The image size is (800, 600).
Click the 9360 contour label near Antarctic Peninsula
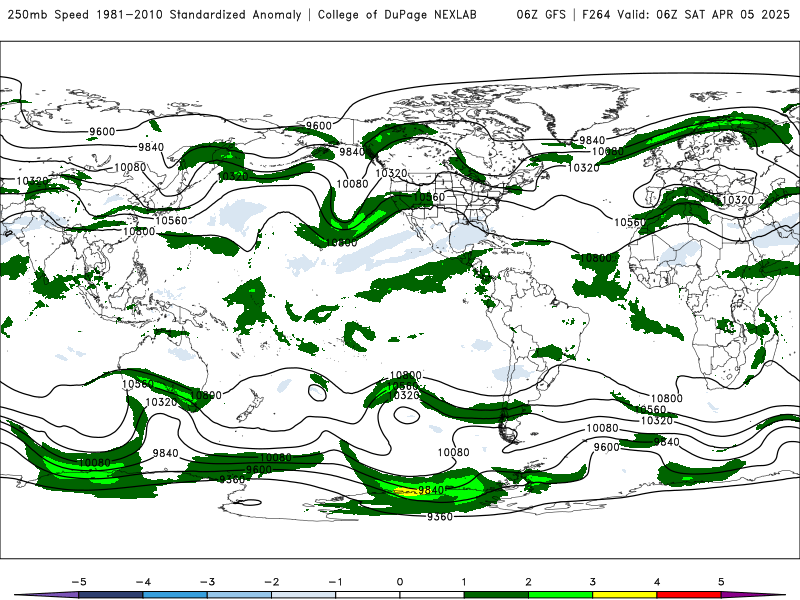(439, 517)
